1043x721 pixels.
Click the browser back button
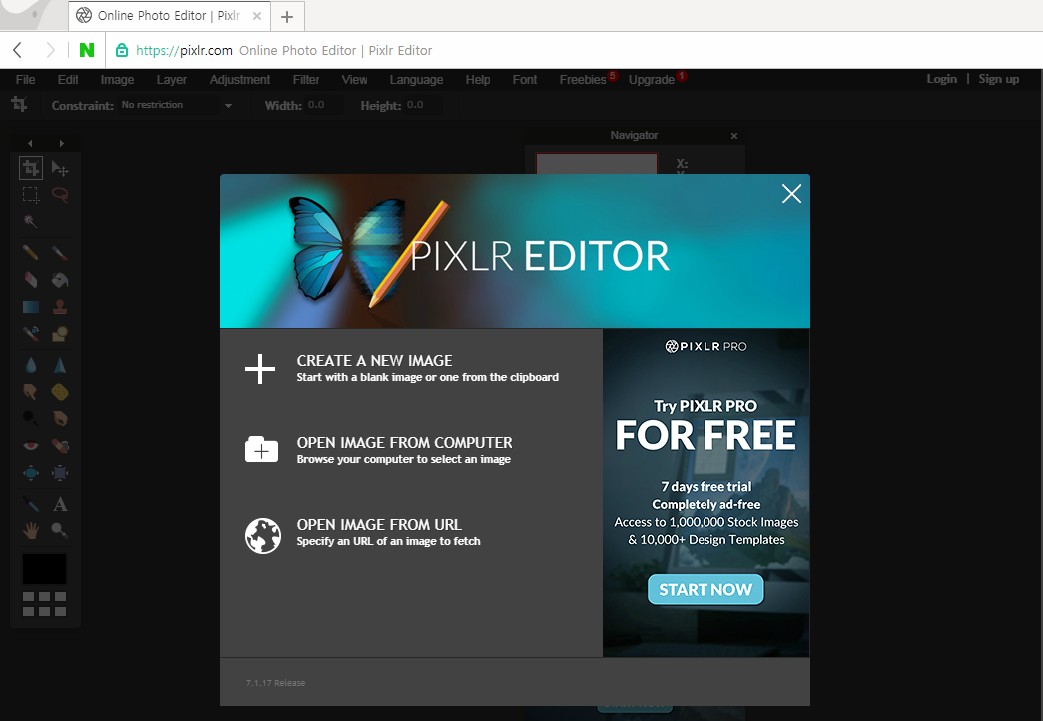click(18, 50)
